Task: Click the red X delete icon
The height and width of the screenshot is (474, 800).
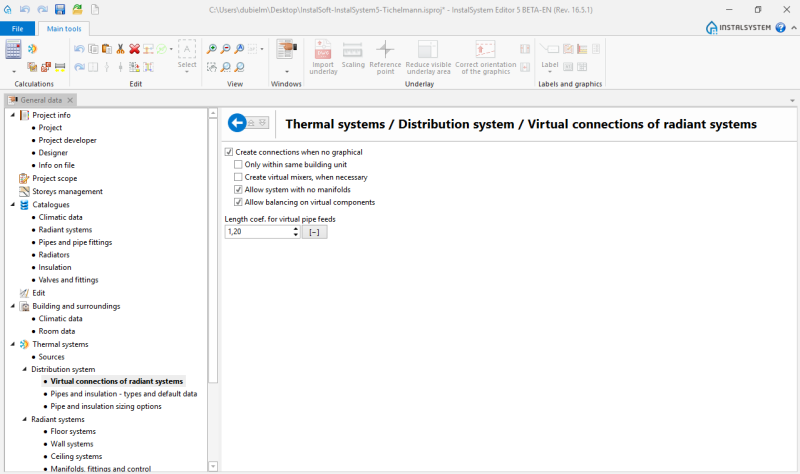Action: click(x=134, y=49)
